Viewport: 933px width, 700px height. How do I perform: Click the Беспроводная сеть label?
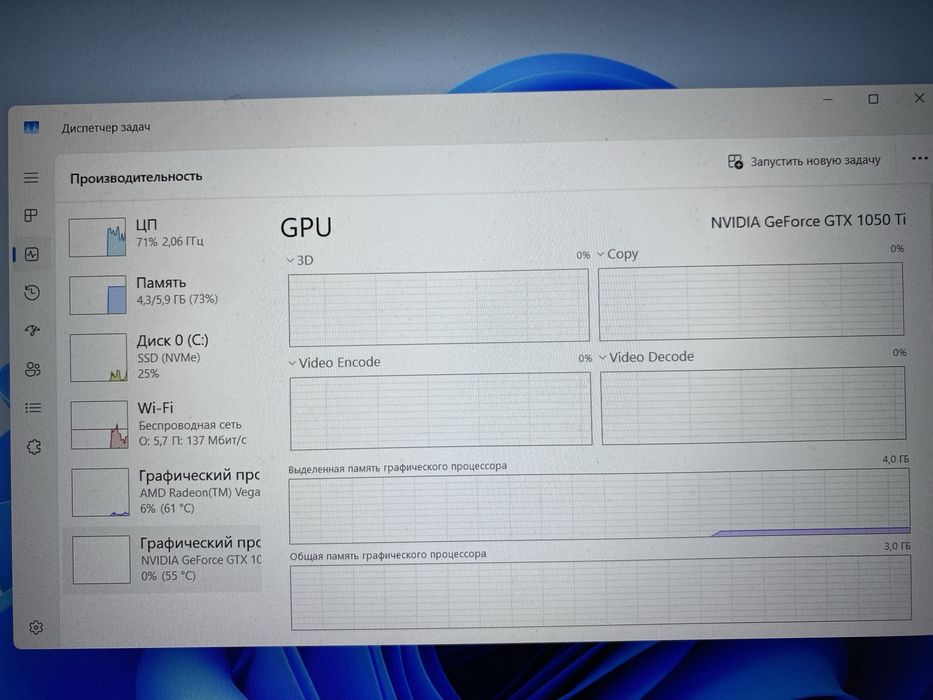coord(190,425)
